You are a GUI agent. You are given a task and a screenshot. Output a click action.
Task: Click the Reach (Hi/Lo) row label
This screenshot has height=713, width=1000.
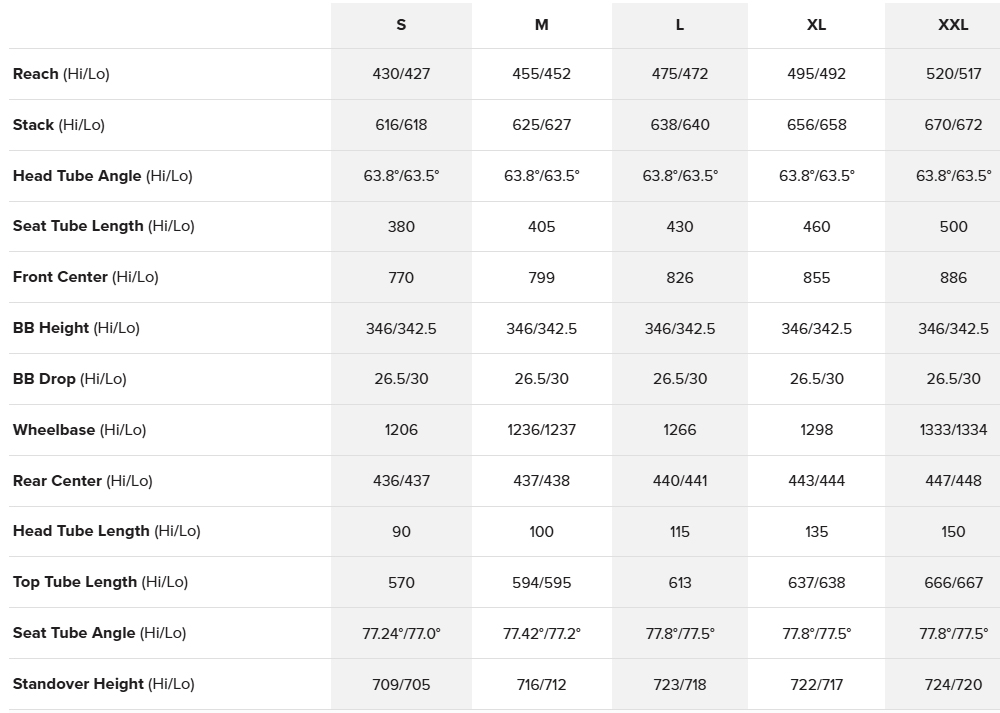click(x=61, y=74)
